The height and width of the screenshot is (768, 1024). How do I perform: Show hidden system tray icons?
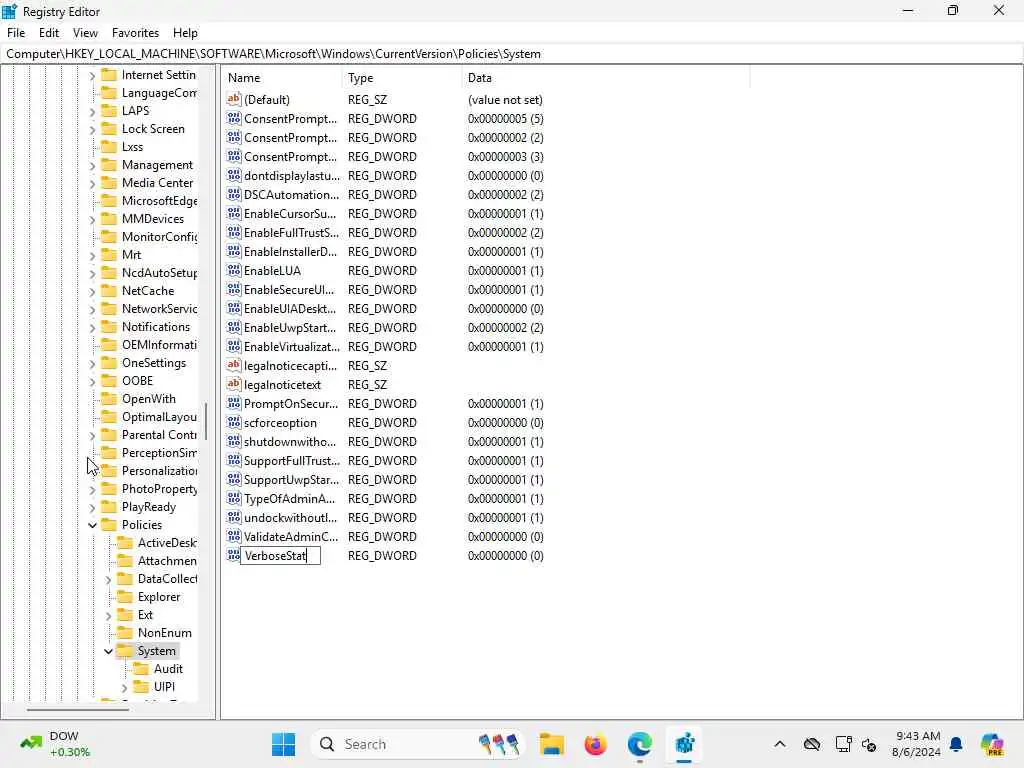[780, 744]
